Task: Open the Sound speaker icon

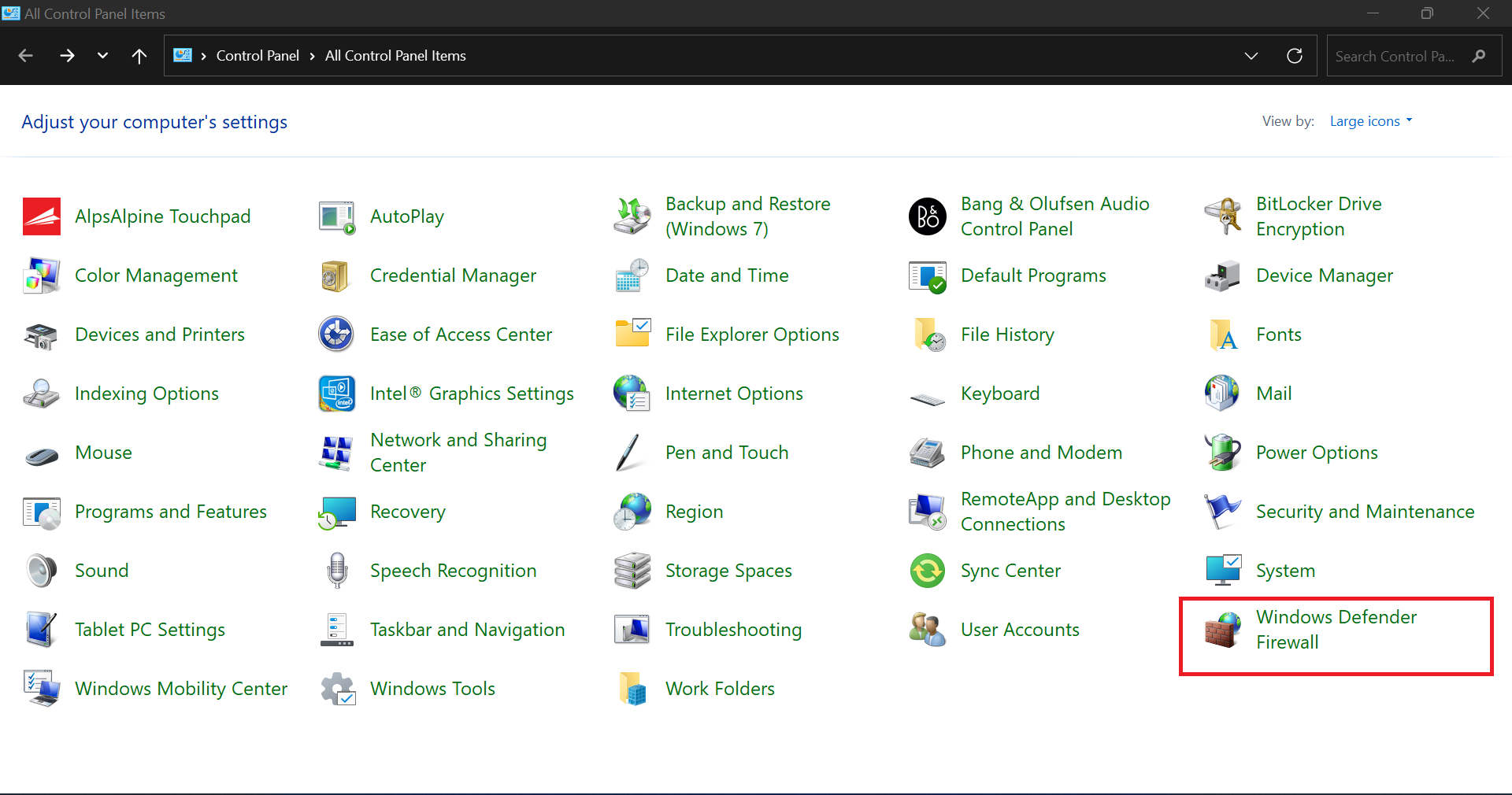Action: (x=42, y=571)
